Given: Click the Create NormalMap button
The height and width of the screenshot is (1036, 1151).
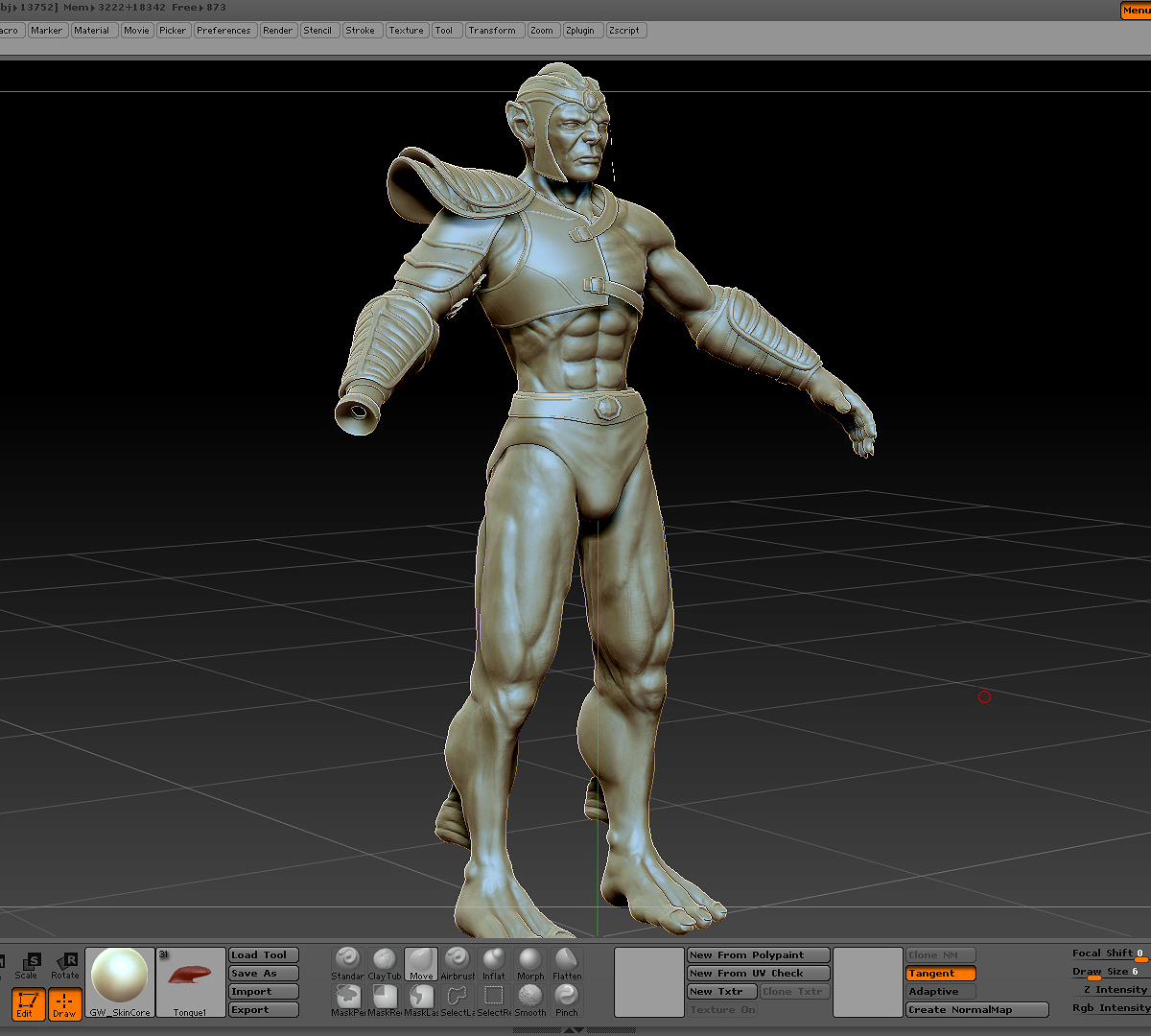Looking at the screenshot, I should coord(977,1010).
